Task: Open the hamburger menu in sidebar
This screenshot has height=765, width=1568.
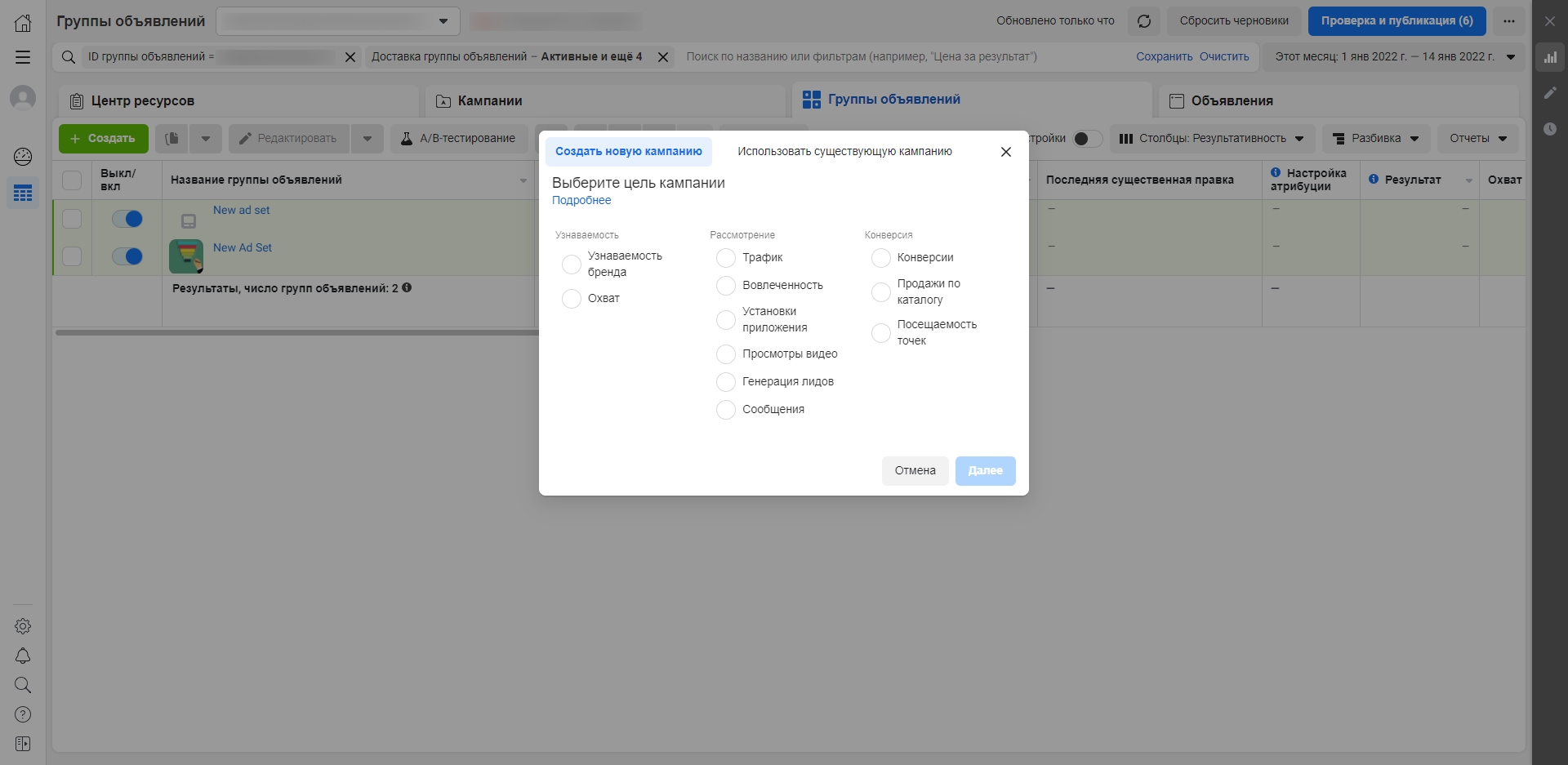Action: 23,57
